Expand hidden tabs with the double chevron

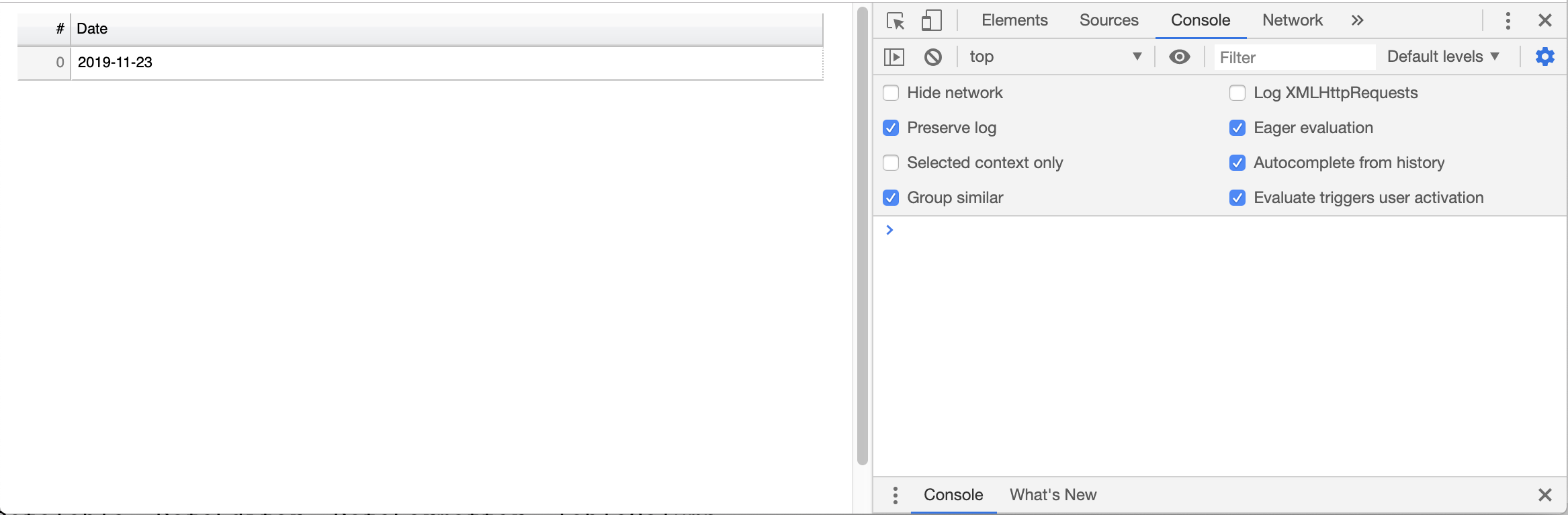pos(1356,20)
